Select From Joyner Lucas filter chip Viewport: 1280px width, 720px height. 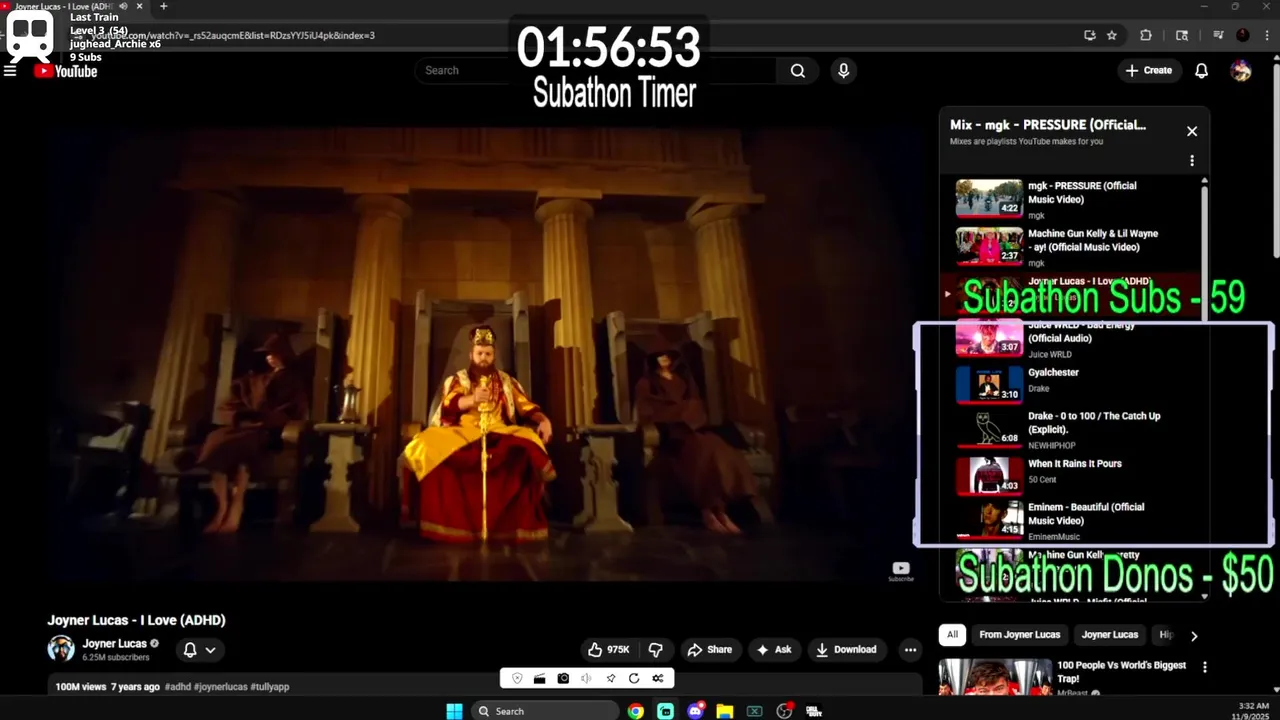click(x=1019, y=635)
